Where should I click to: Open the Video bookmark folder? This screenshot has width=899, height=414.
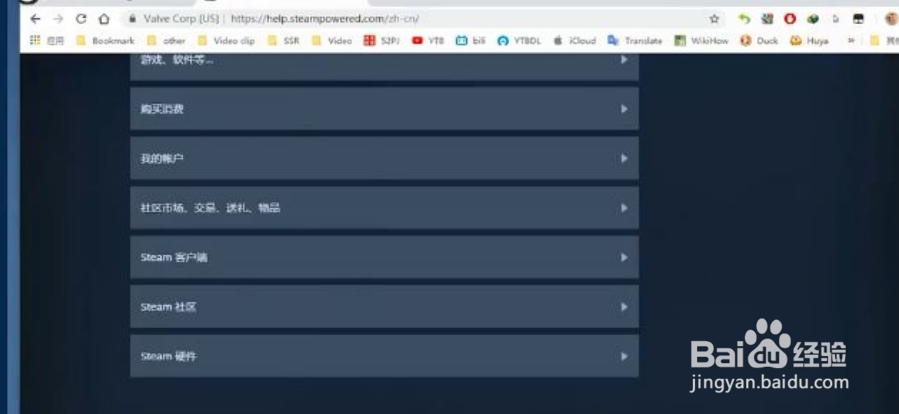[x=332, y=41]
